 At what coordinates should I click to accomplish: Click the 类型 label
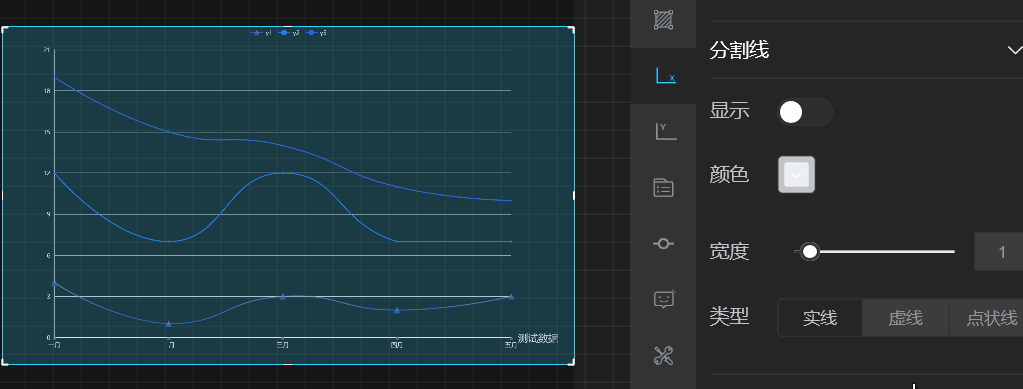point(729,317)
